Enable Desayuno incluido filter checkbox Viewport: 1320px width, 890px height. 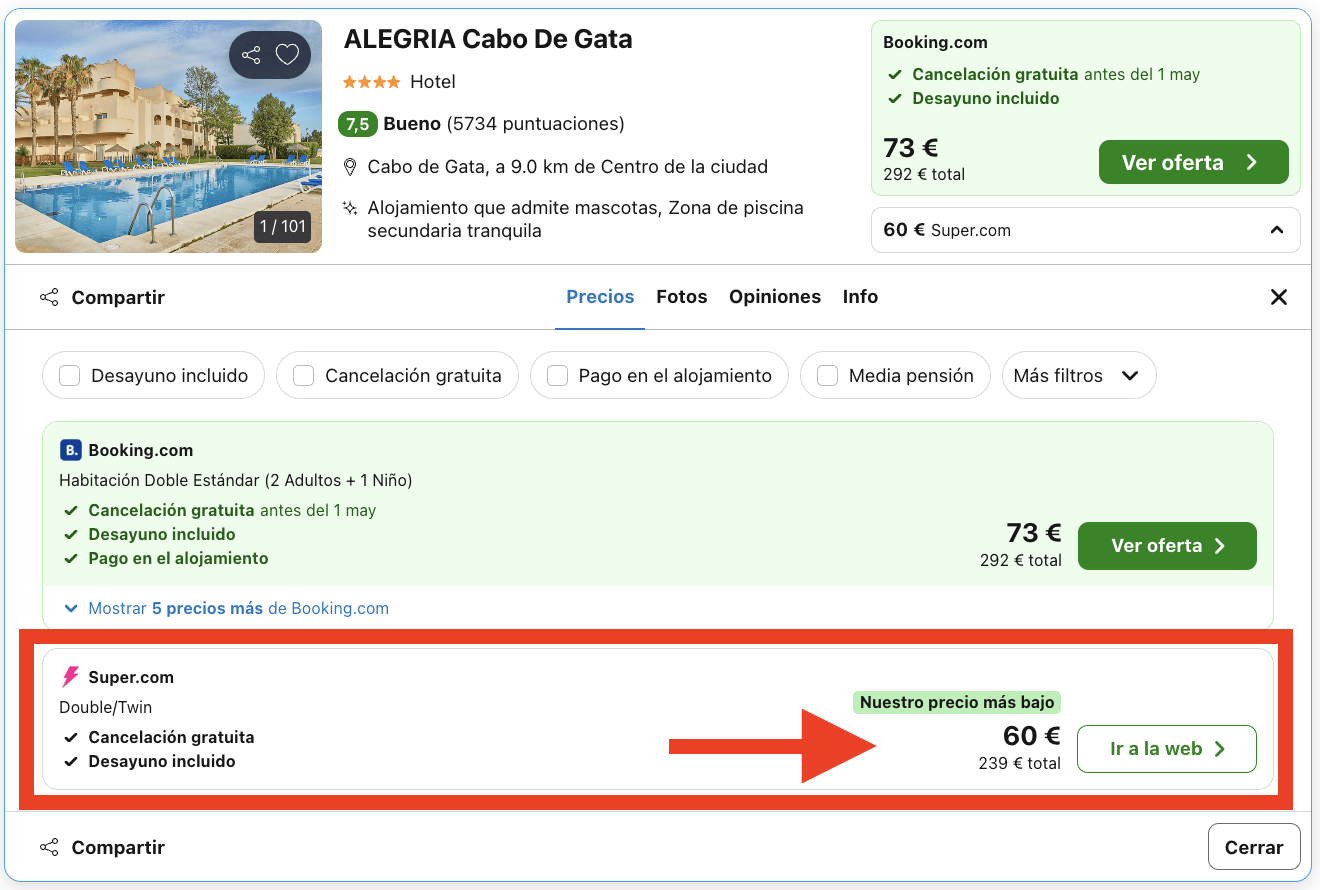pyautogui.click(x=70, y=376)
